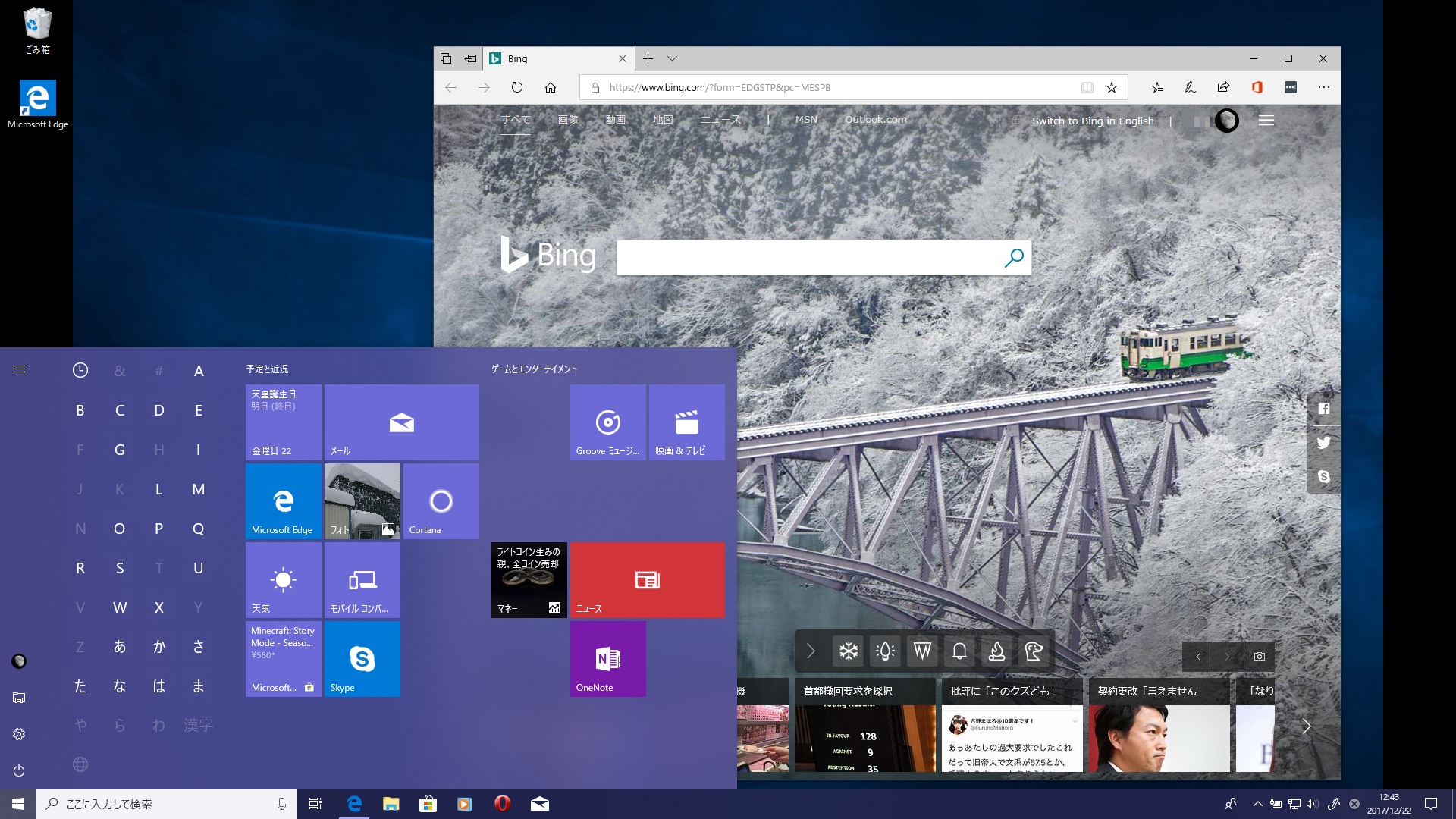Expand Start menu hamburger button
This screenshot has width=1456, height=819.
tap(19, 369)
